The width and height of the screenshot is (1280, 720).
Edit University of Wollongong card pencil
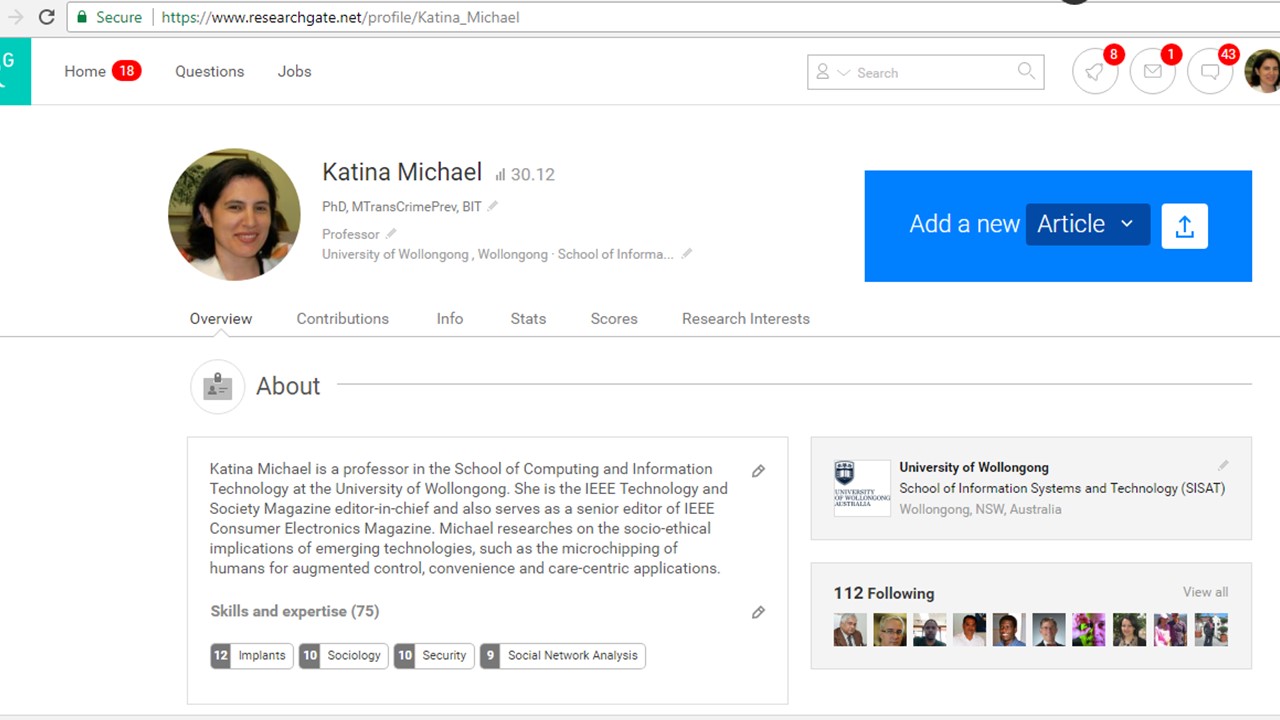pos(1222,466)
